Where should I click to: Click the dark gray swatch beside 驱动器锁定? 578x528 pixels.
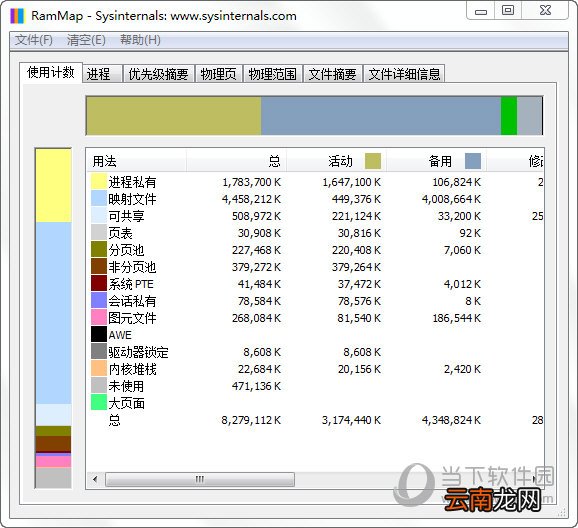coord(99,352)
